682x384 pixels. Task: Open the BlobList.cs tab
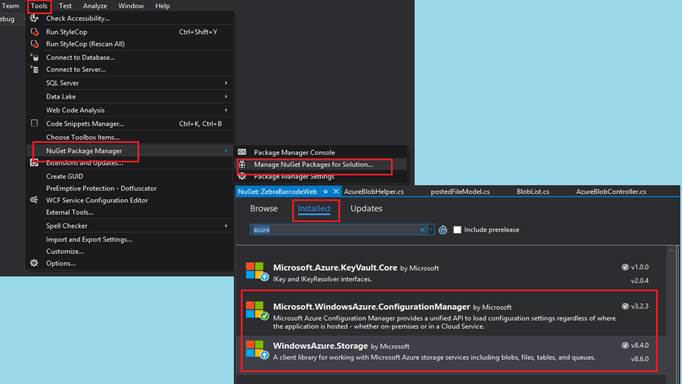[x=533, y=191]
